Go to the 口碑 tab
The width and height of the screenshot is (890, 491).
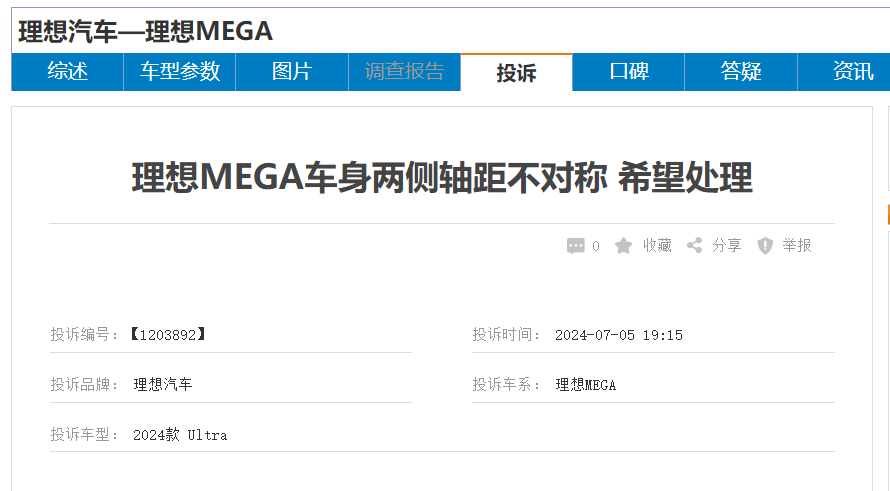point(628,72)
